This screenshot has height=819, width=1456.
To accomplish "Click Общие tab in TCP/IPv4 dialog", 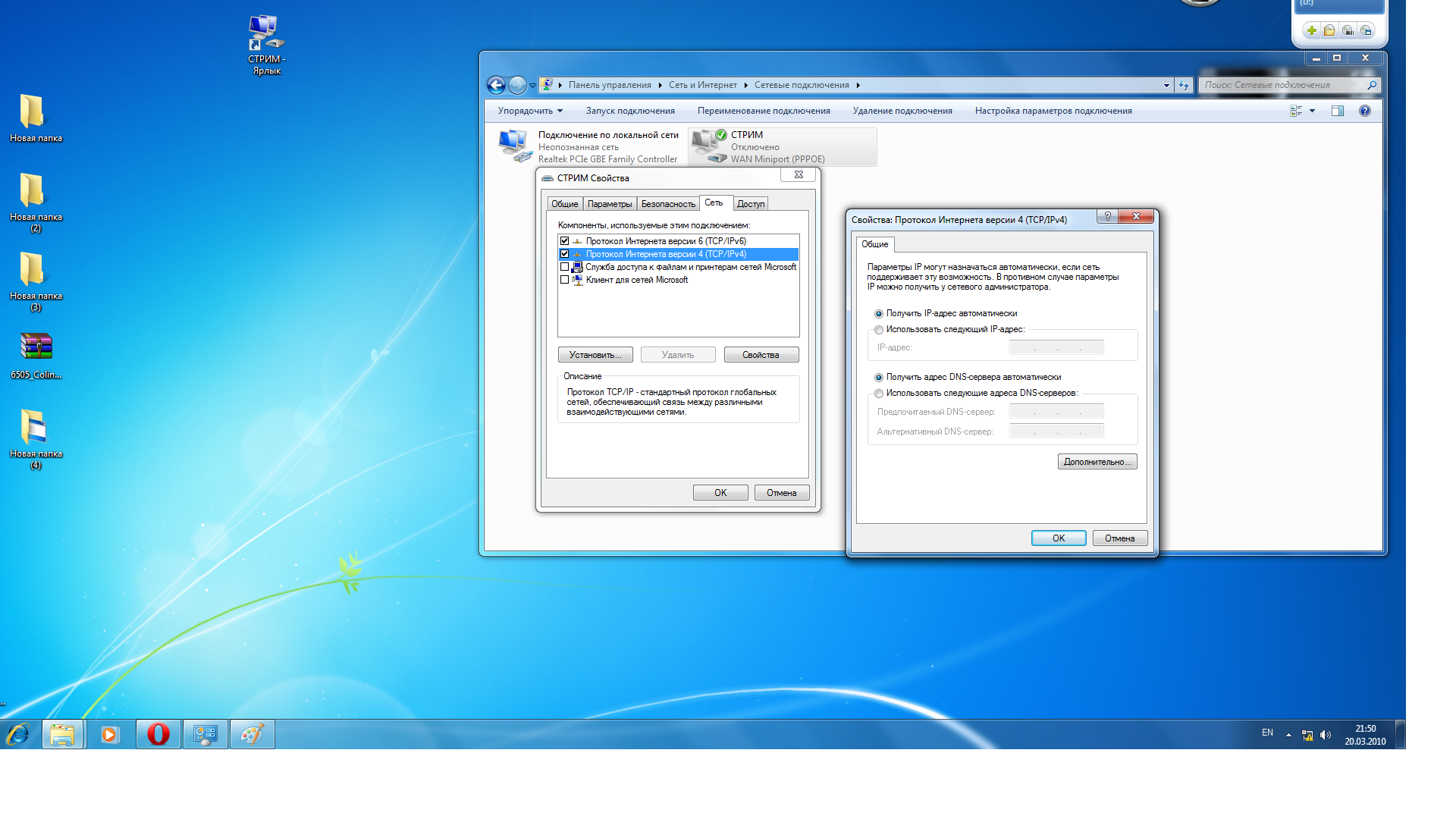I will [x=875, y=244].
